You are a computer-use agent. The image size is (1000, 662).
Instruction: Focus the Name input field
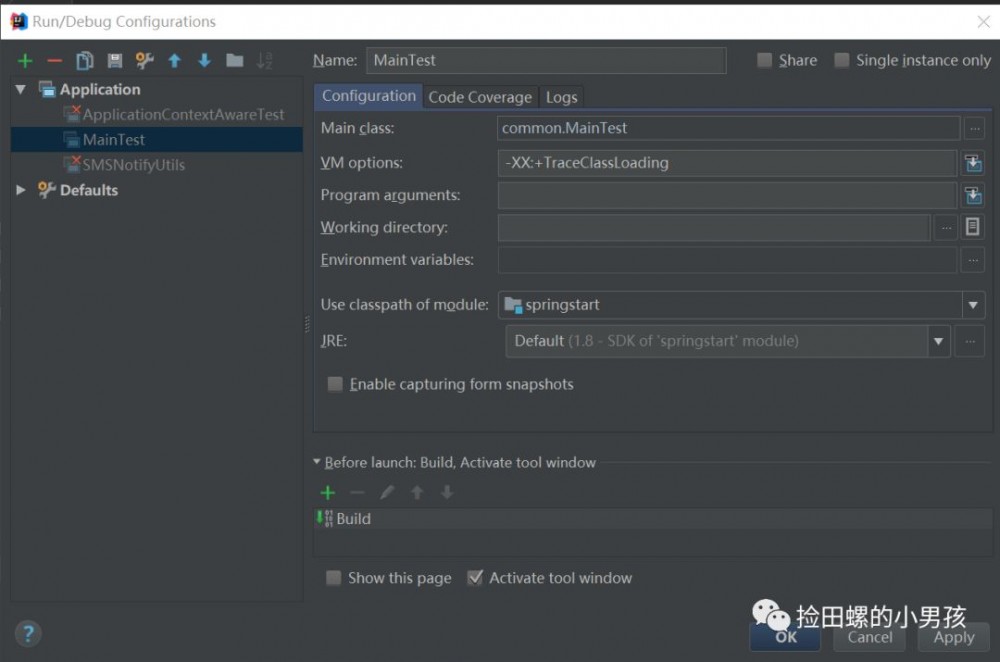(x=546, y=61)
